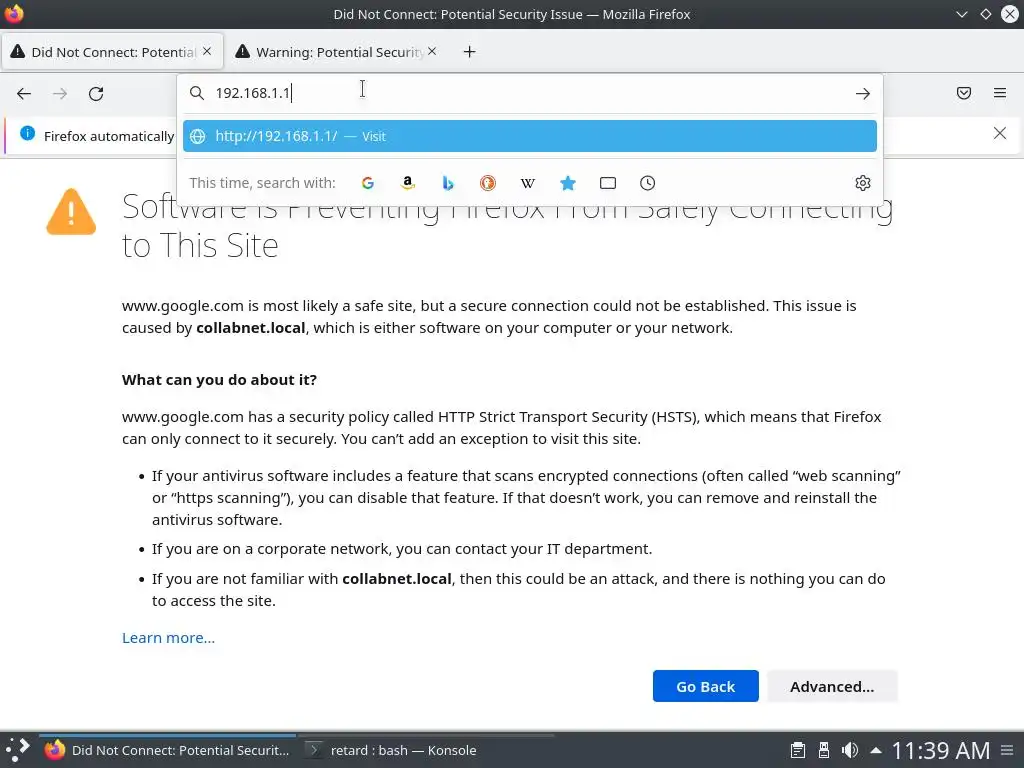The image size is (1024, 768).
Task: Search this time with Bing
Action: coord(447,183)
